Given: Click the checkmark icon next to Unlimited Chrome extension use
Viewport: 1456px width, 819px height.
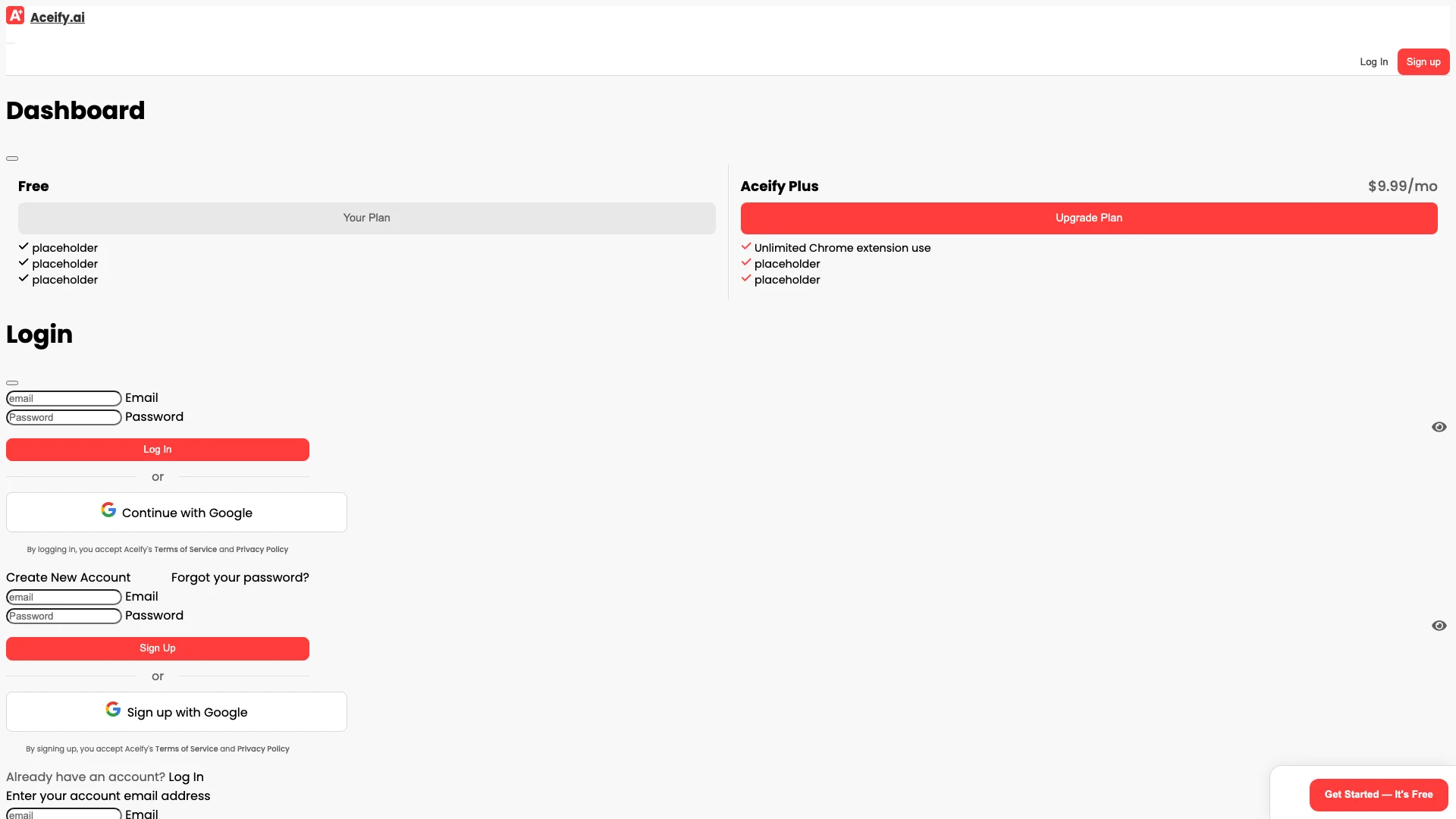Looking at the screenshot, I should (746, 246).
